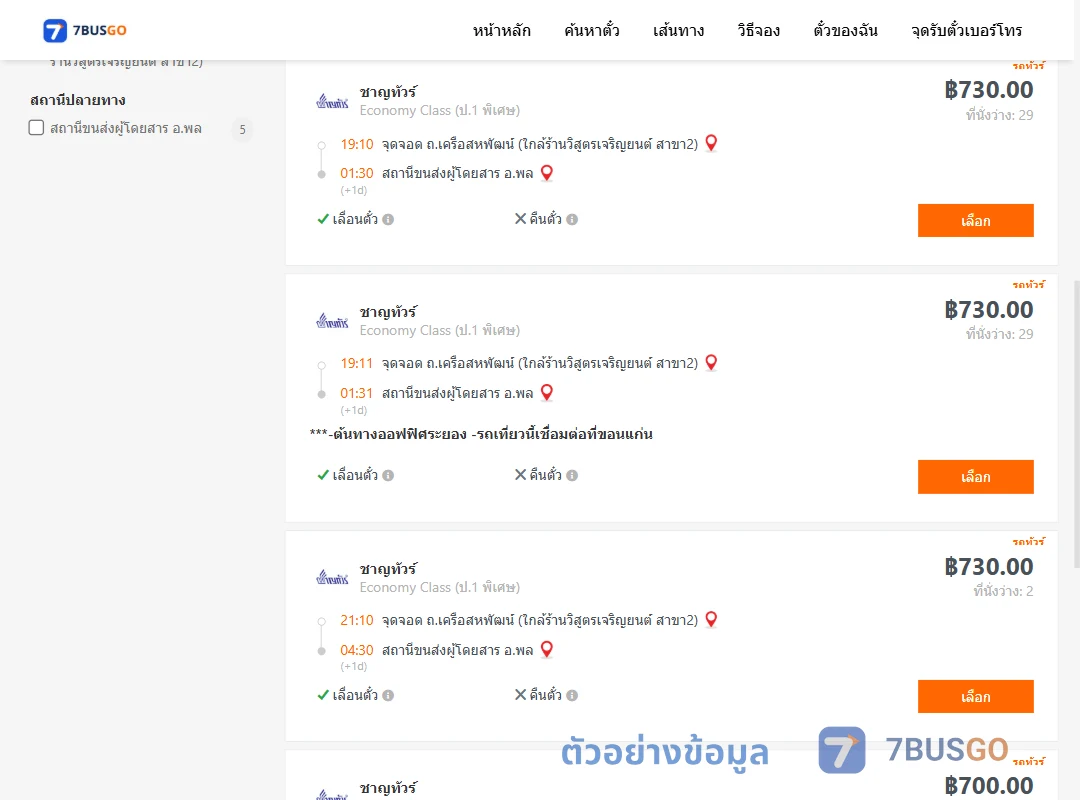Viewport: 1080px width, 800px height.
Task: Click ชาญทัวร์ operator logo on 19:10 trip
Action: click(x=332, y=102)
